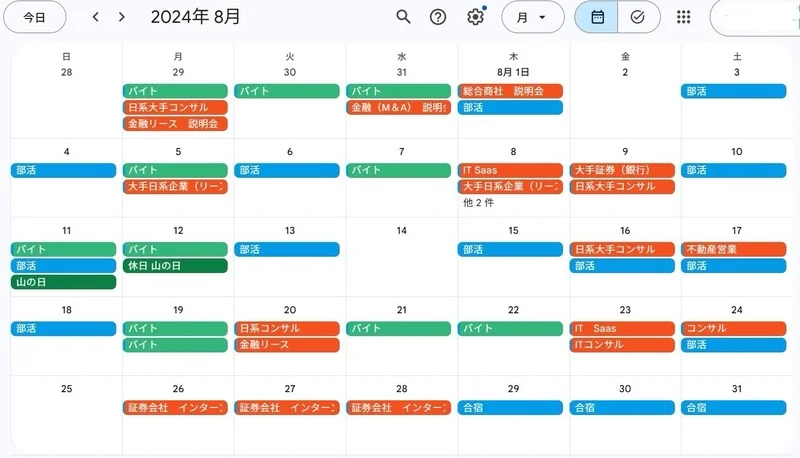The height and width of the screenshot is (458, 800).
Task: Open the ITコンサル event on August 23
Action: pyautogui.click(x=622, y=344)
